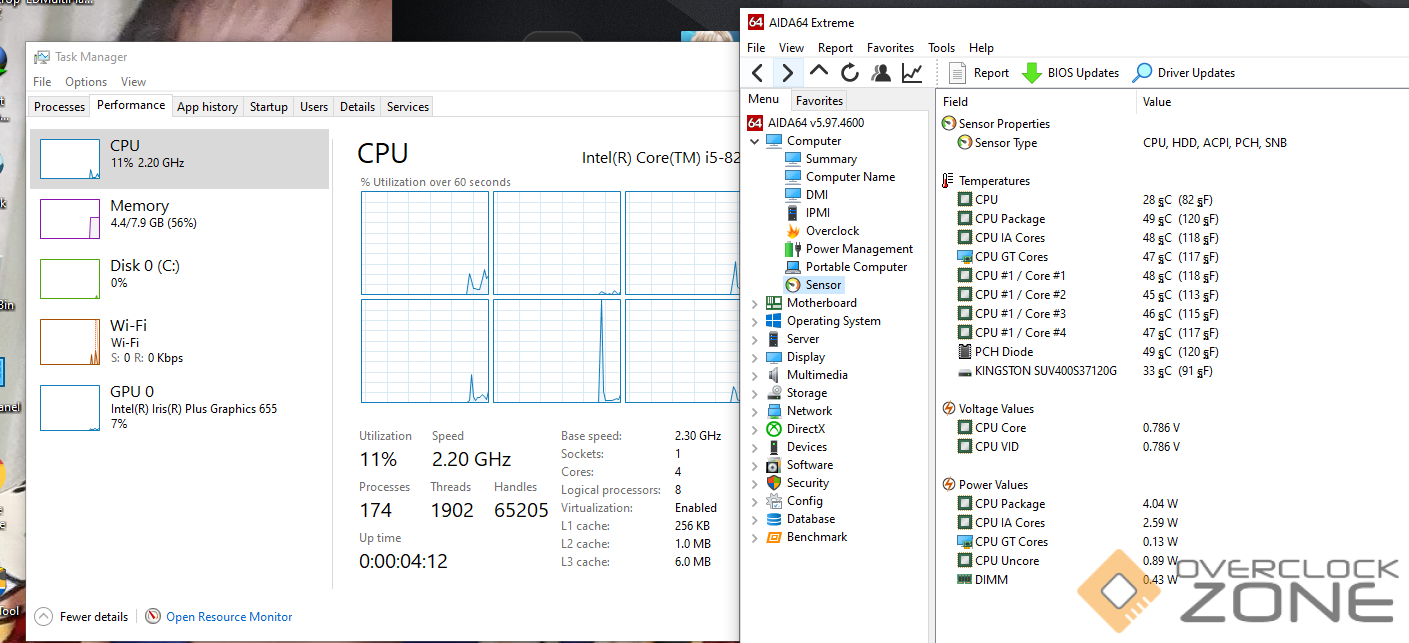Expand the Multimedia node
Screen dimensions: 1409x643
(754, 375)
